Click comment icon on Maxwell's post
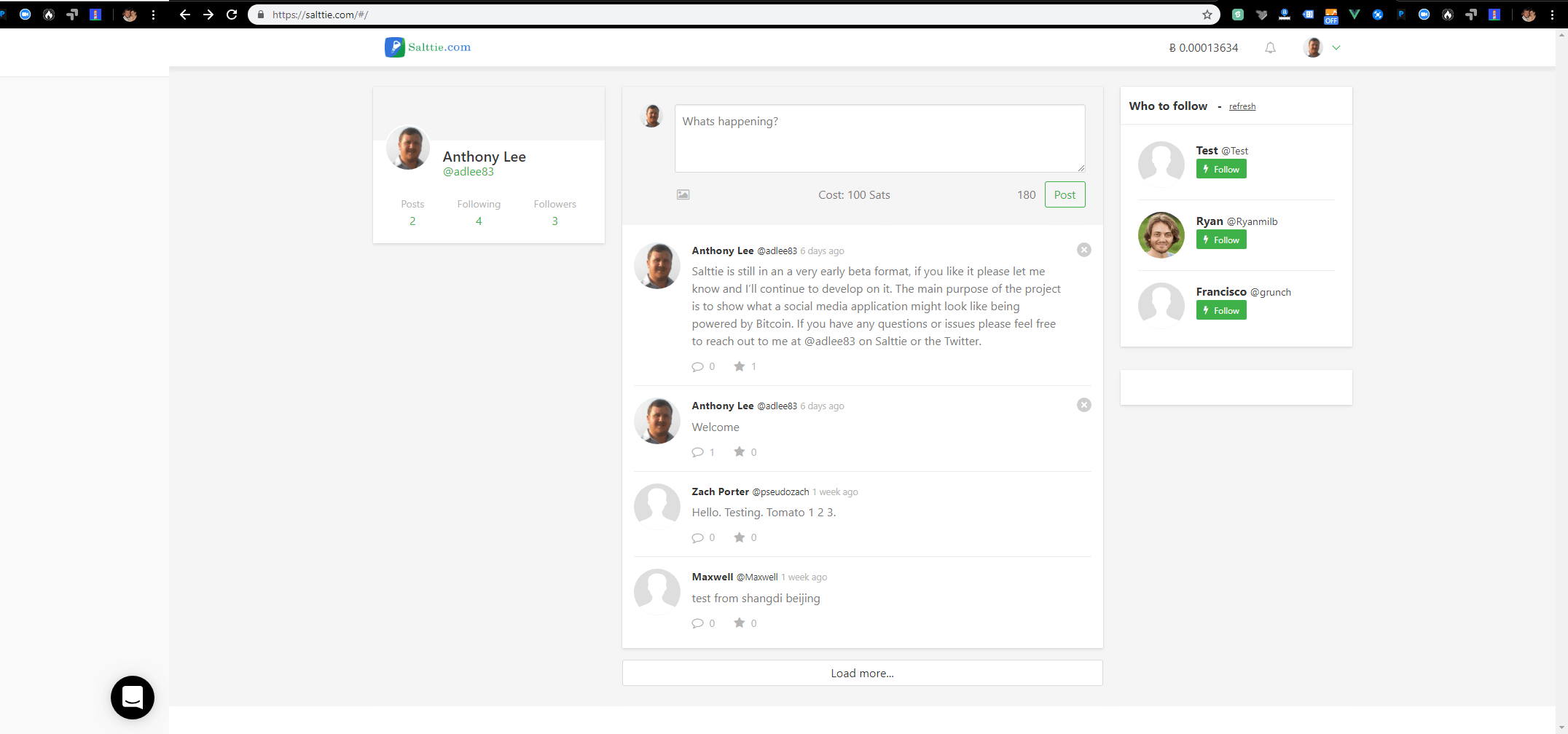Viewport: 1568px width, 734px height. tap(697, 623)
